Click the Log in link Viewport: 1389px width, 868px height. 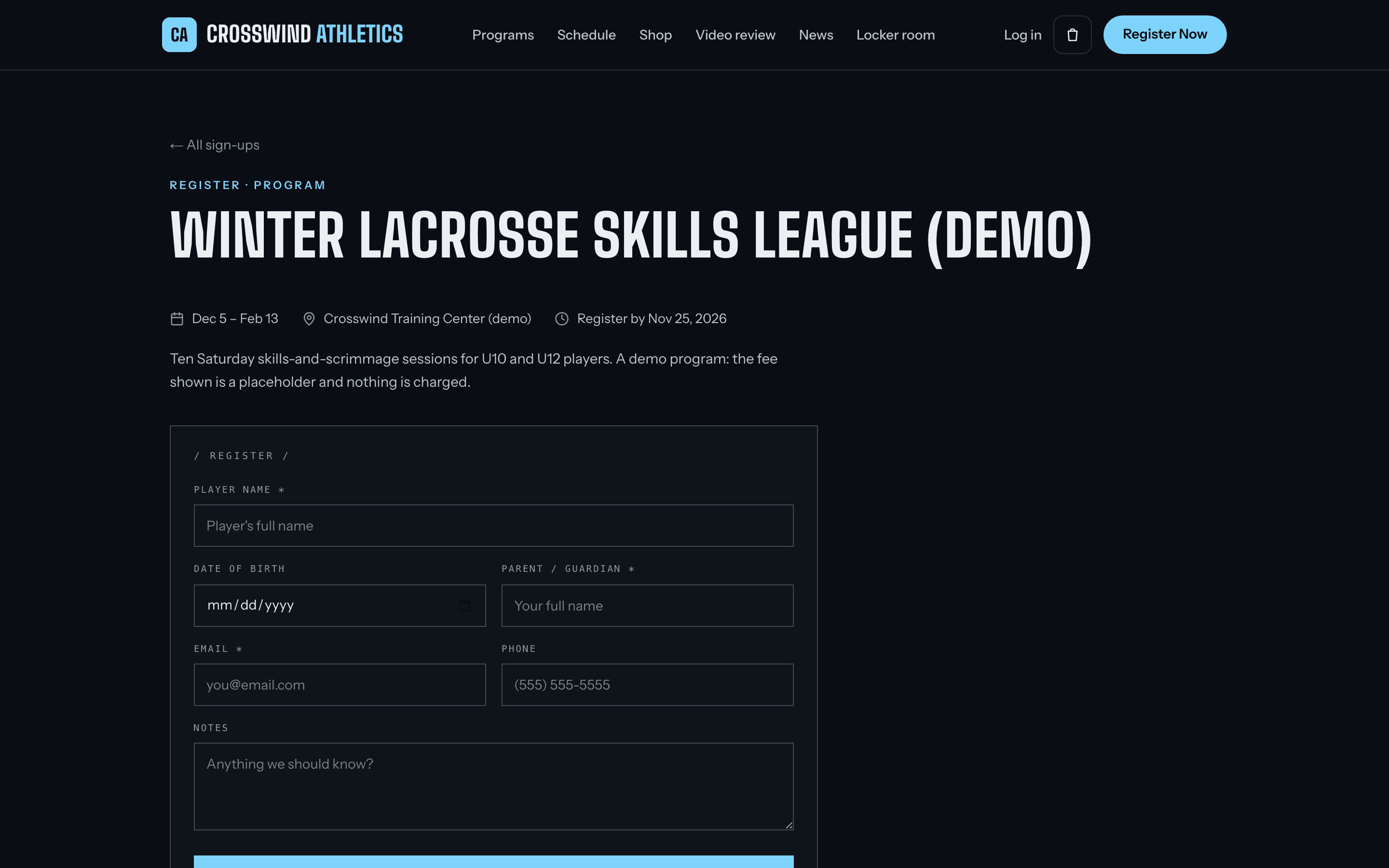[1022, 35]
